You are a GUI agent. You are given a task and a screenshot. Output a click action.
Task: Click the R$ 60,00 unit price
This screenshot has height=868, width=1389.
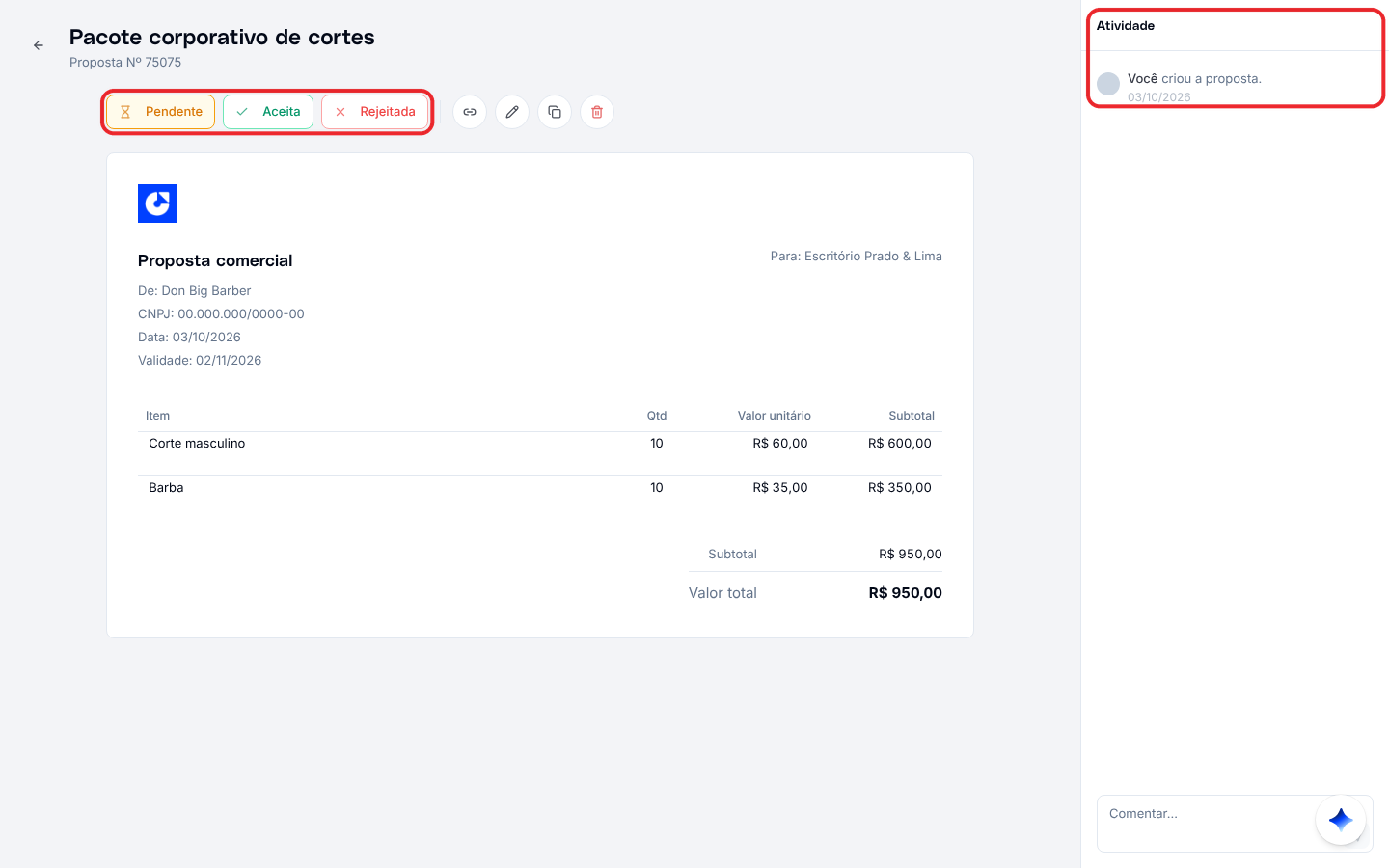[780, 444]
